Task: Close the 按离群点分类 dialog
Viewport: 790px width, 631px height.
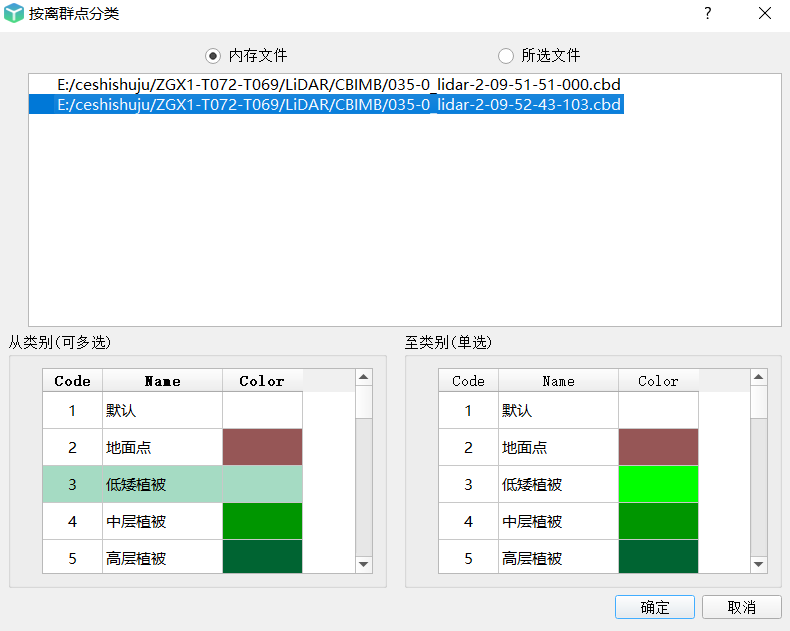Action: [765, 13]
